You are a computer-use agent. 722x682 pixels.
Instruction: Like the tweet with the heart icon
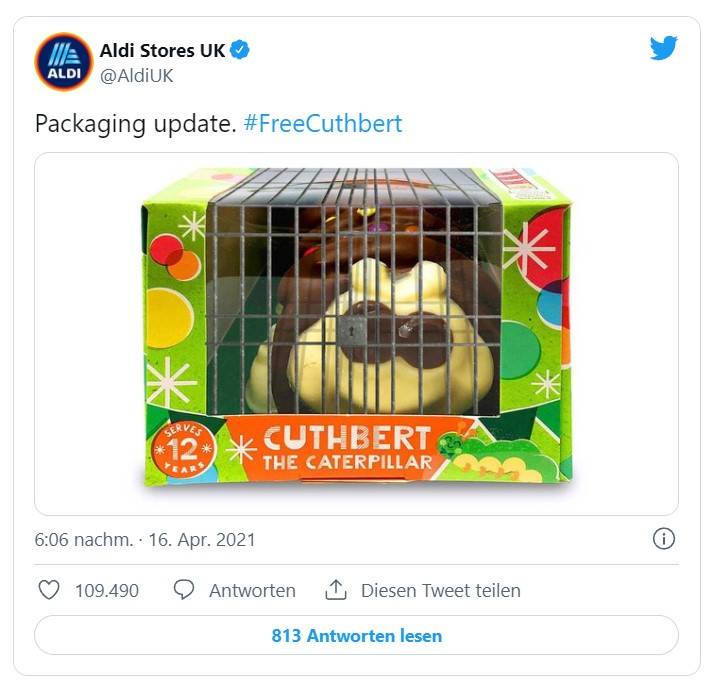pyautogui.click(x=49, y=590)
